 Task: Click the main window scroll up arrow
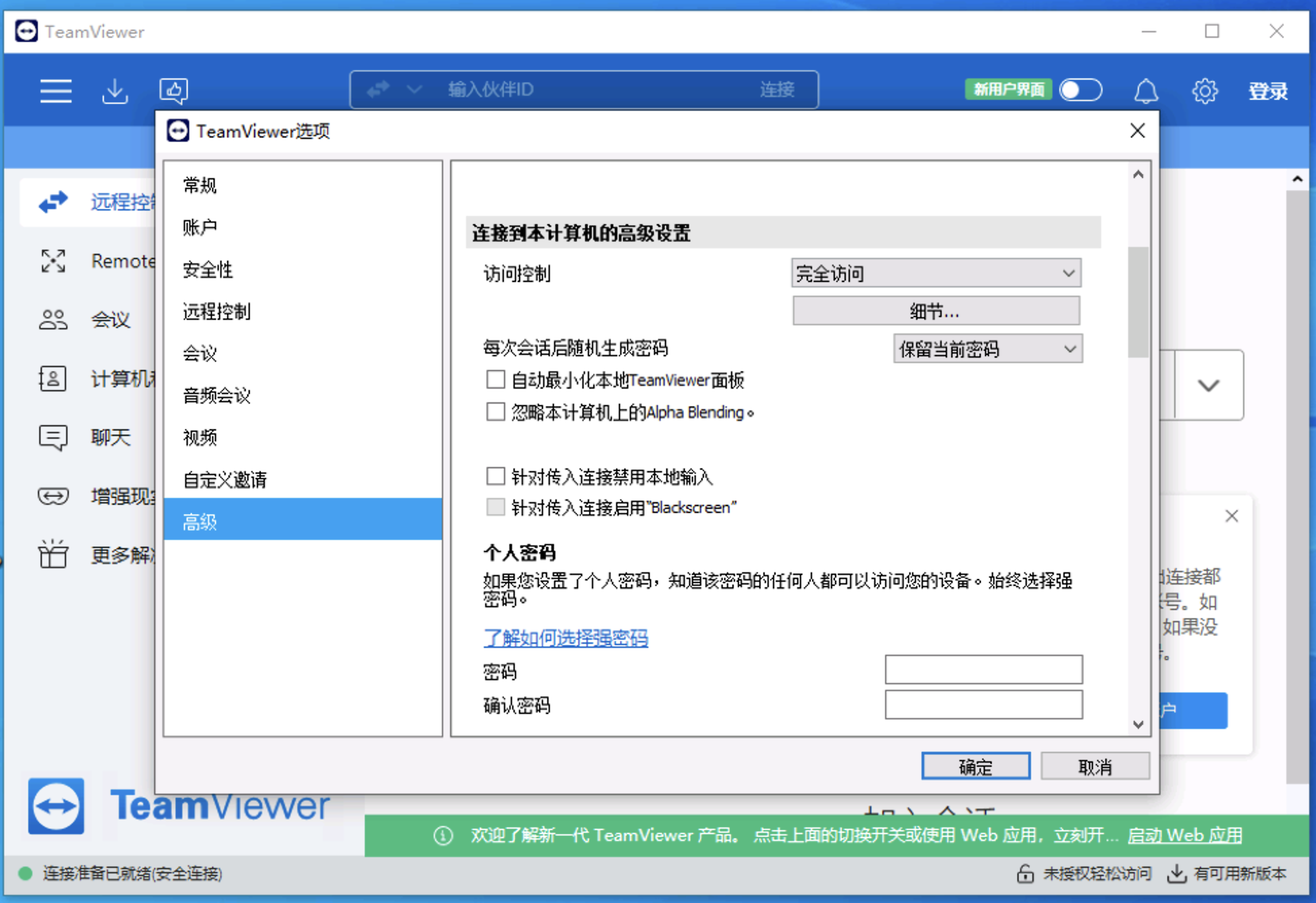coord(1297,179)
